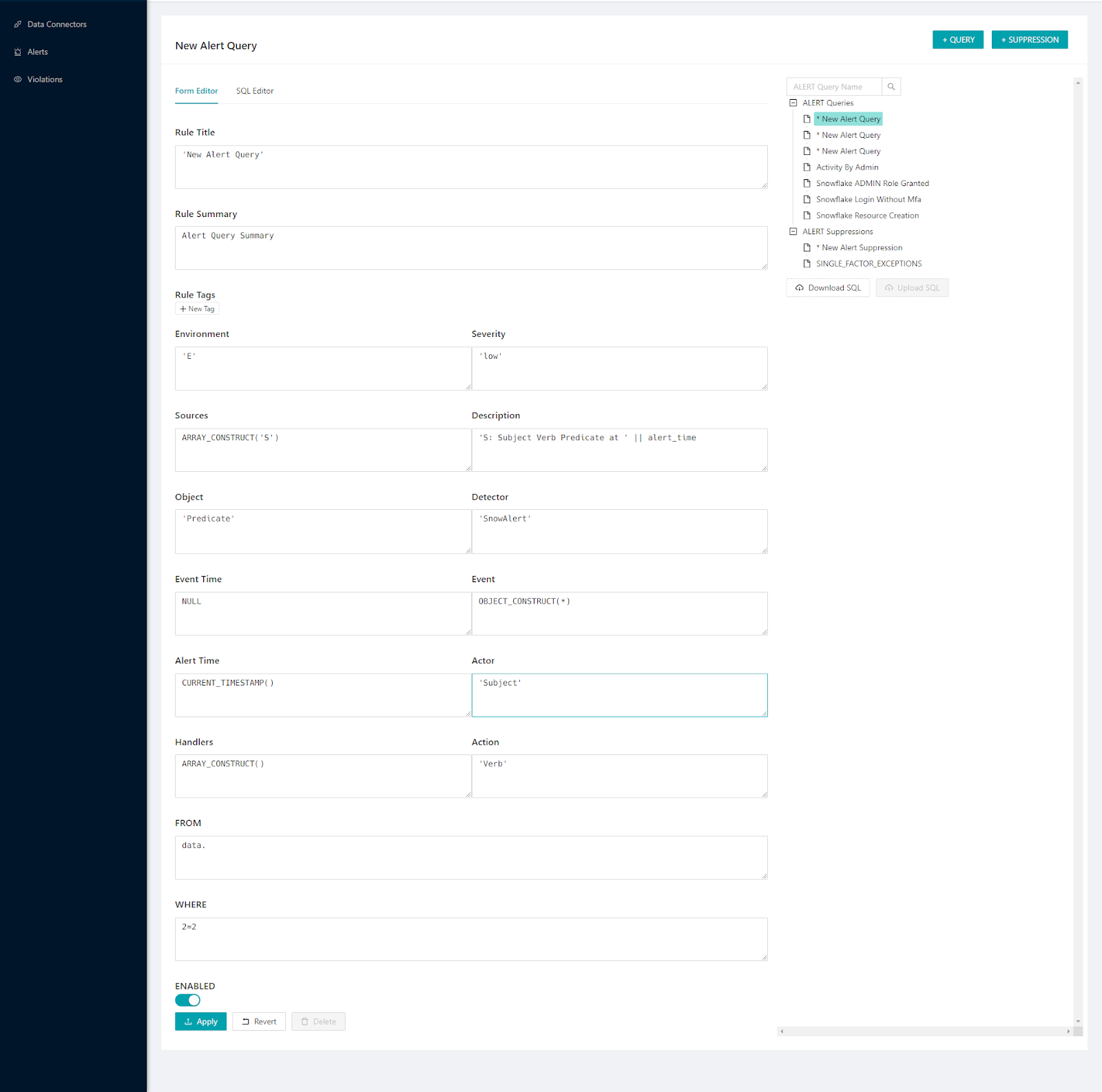Click inside the WHERE condition field

(x=471, y=938)
